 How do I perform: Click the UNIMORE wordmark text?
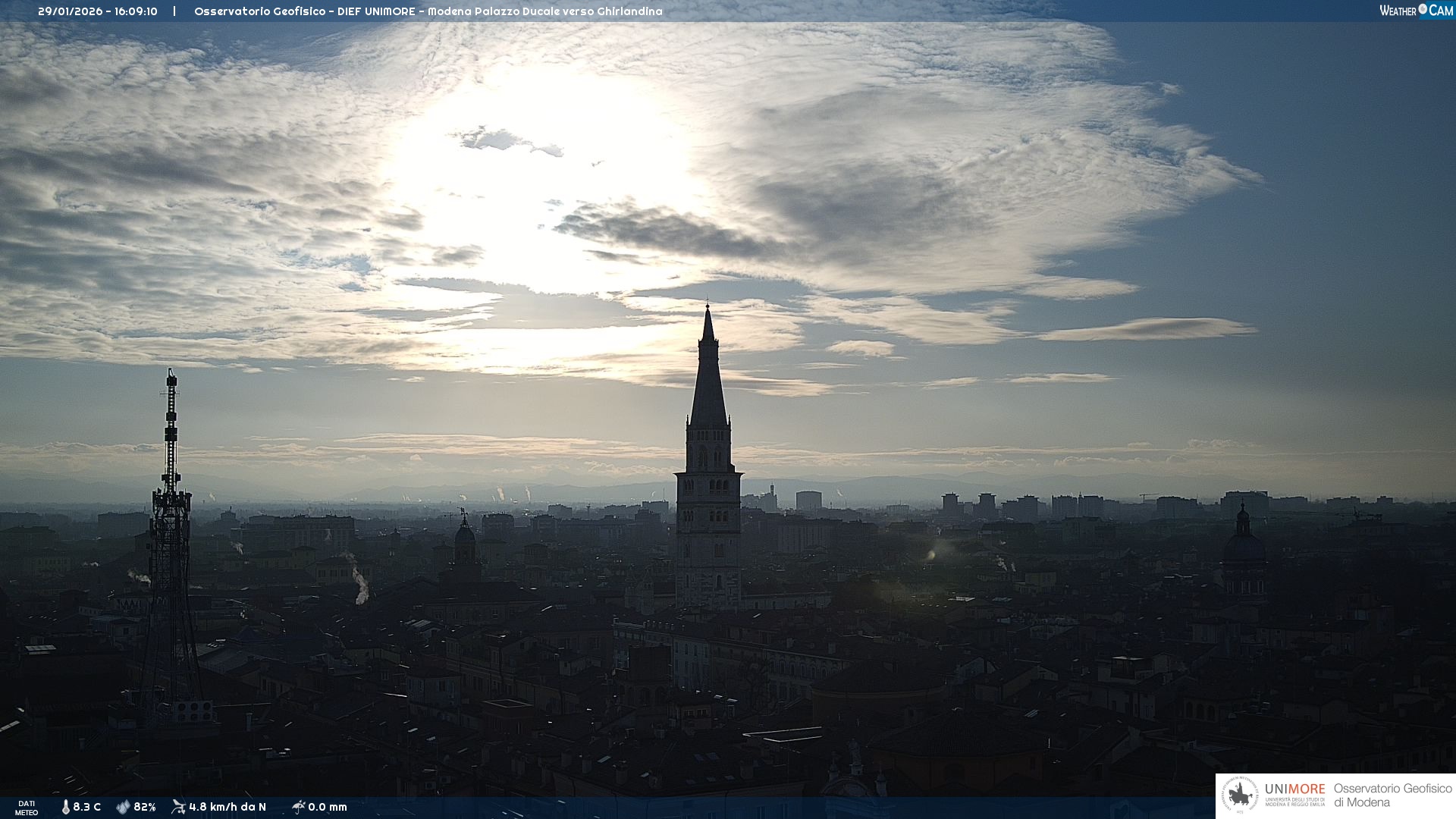1294,789
